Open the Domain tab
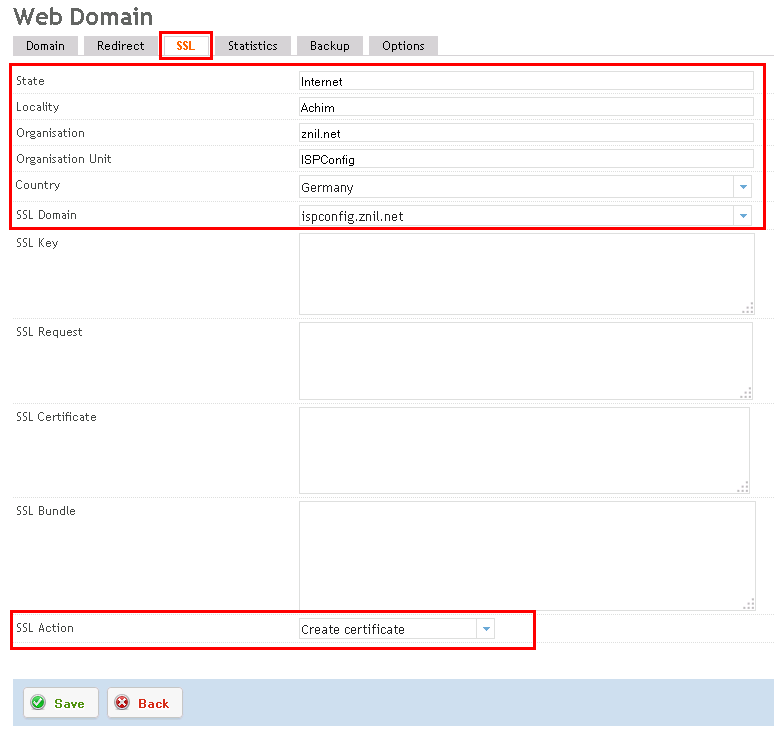The width and height of the screenshot is (774, 736). [x=45, y=46]
